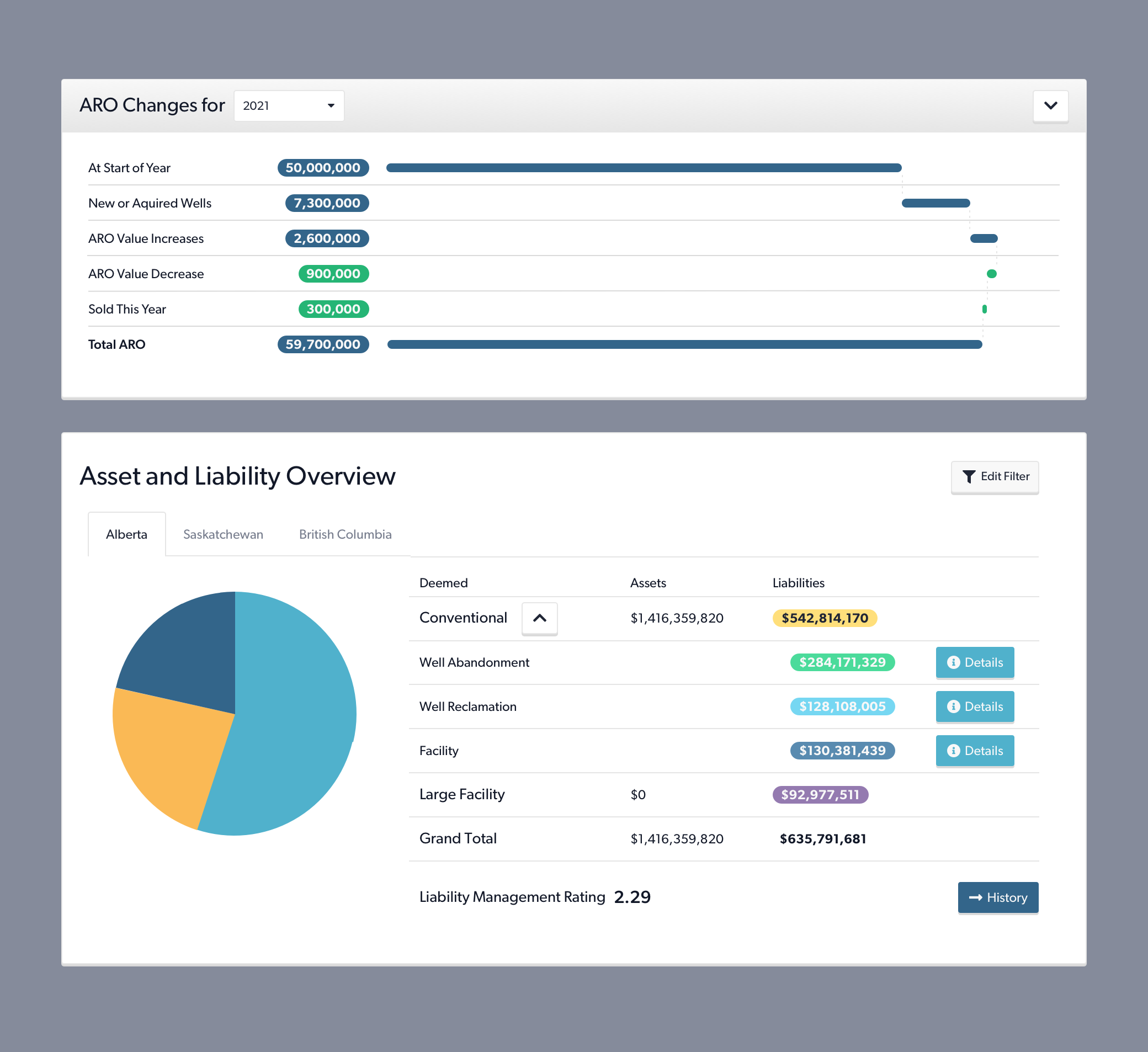1148x1052 pixels.
Task: Click the $92,977,511 Large Facility badge
Action: click(820, 795)
